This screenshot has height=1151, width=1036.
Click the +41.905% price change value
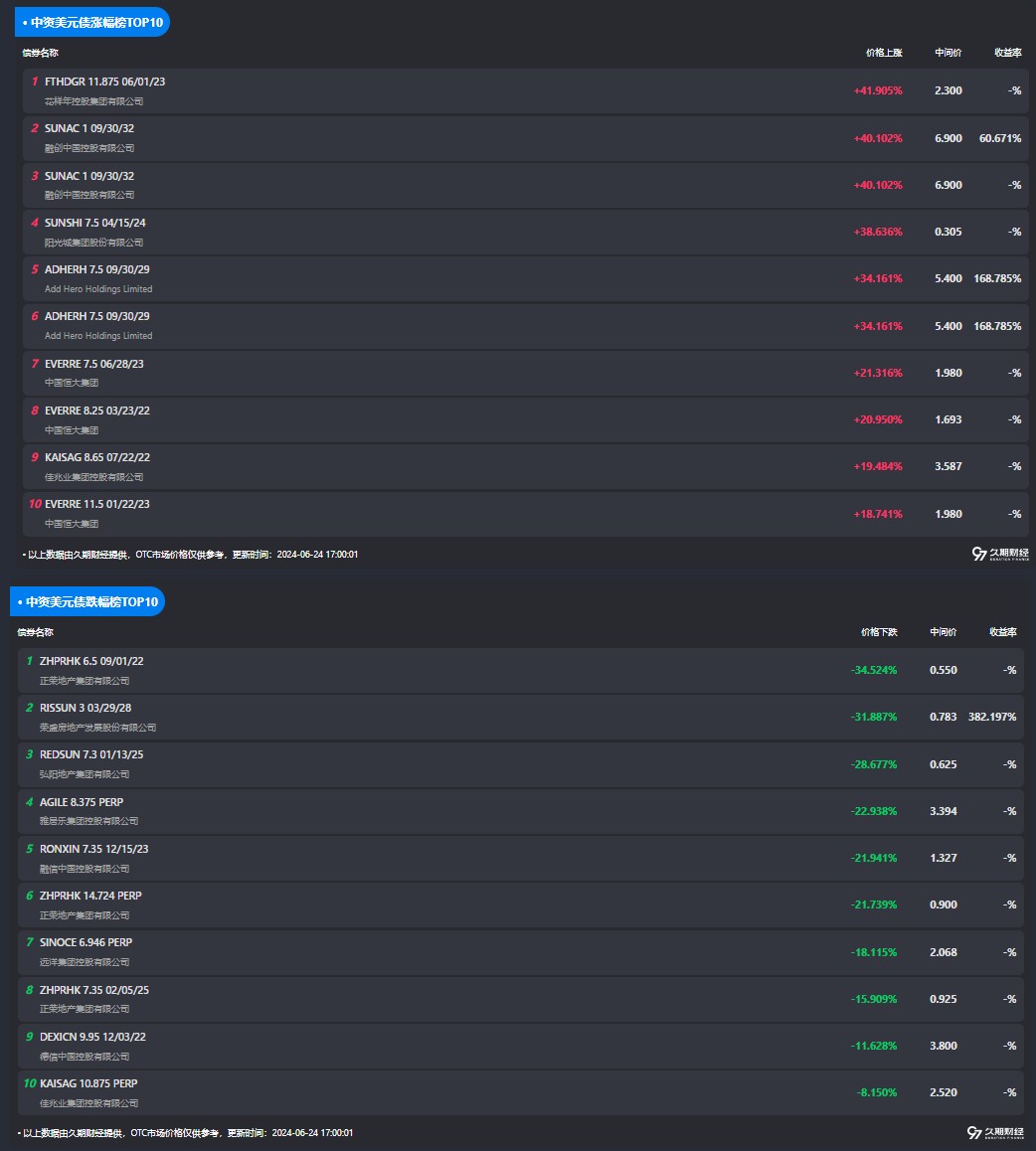tap(877, 91)
